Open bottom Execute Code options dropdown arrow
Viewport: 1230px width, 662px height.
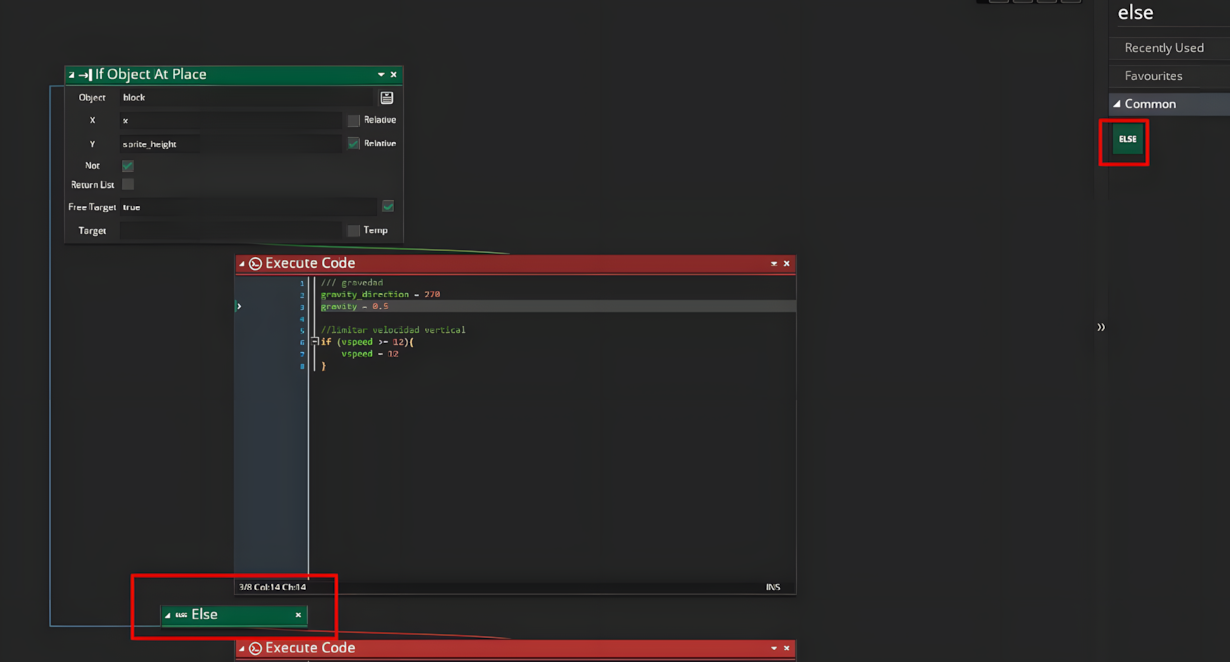[x=774, y=648]
